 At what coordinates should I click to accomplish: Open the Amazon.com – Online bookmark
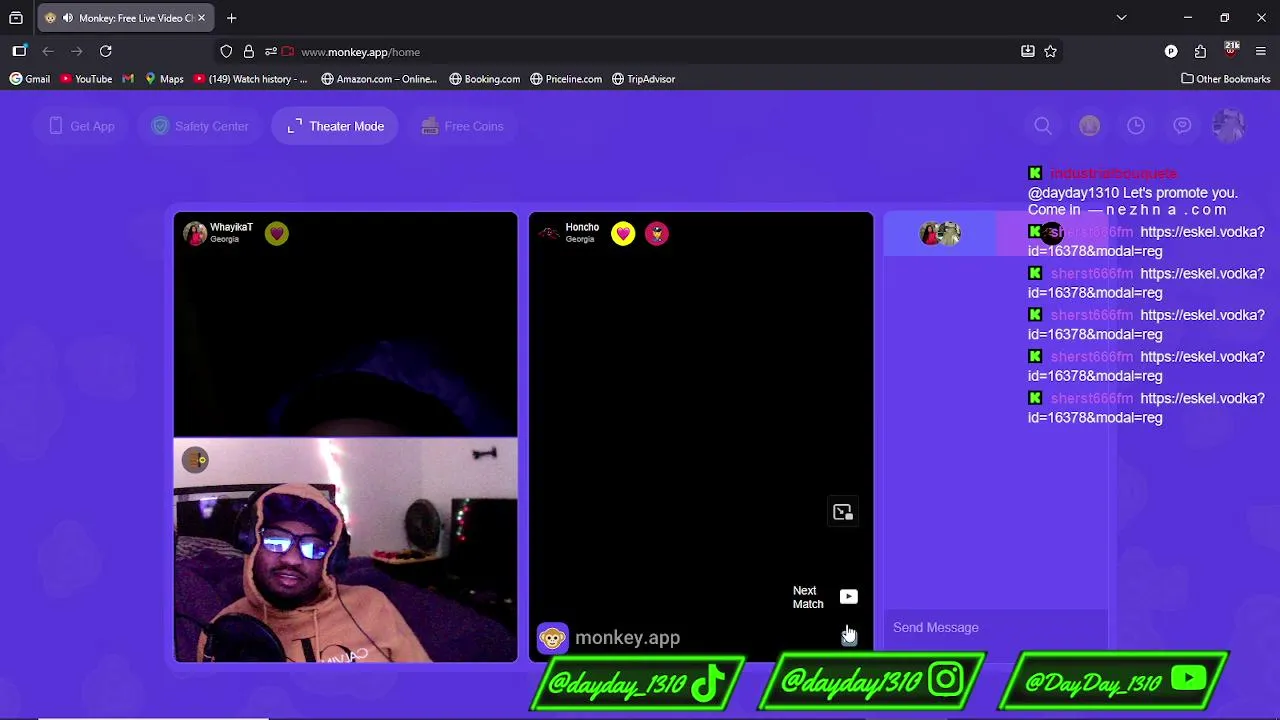click(379, 79)
